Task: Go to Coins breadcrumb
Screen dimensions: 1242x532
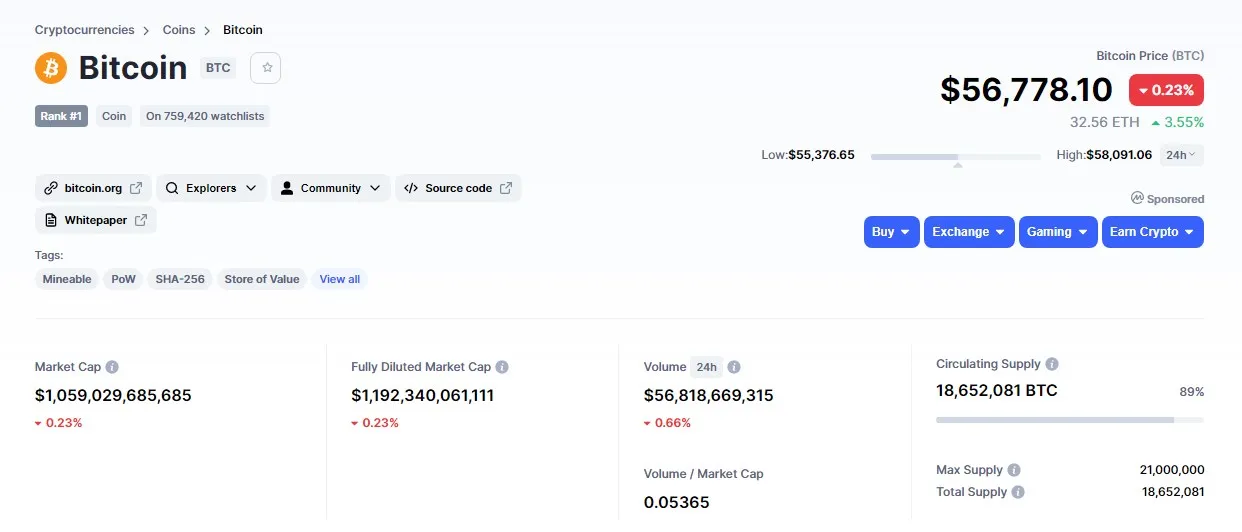Action: click(x=179, y=30)
